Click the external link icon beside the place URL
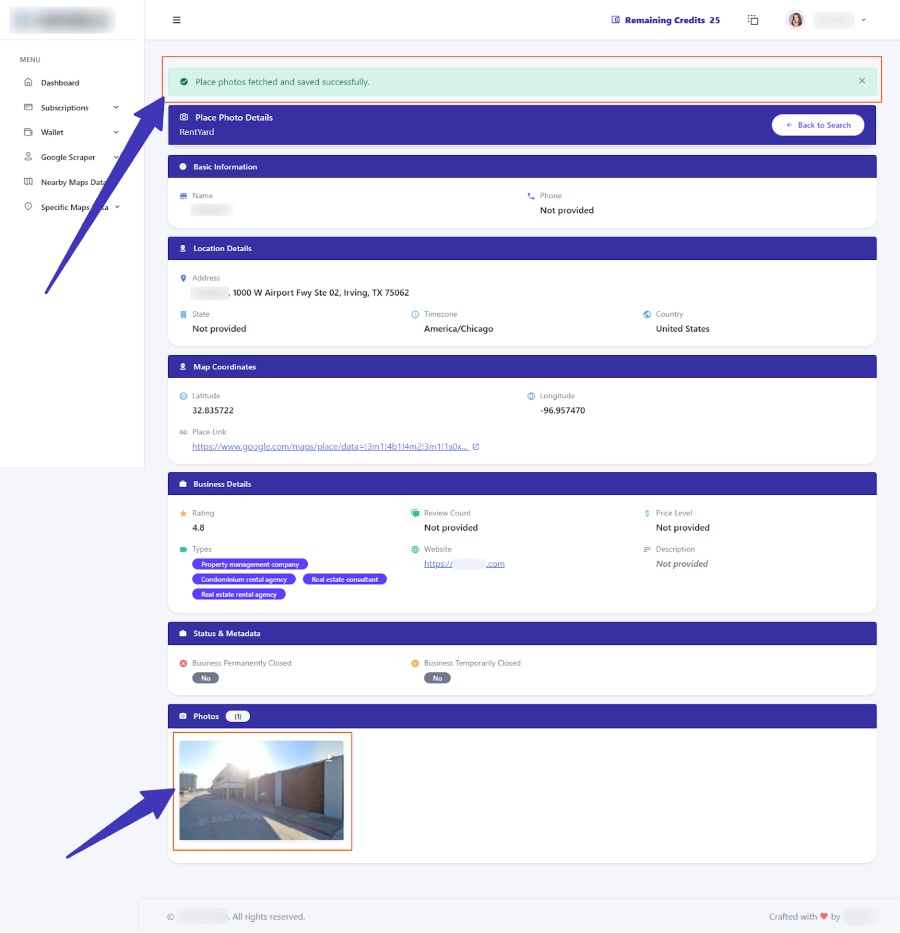The width and height of the screenshot is (900, 933). [x=475, y=446]
